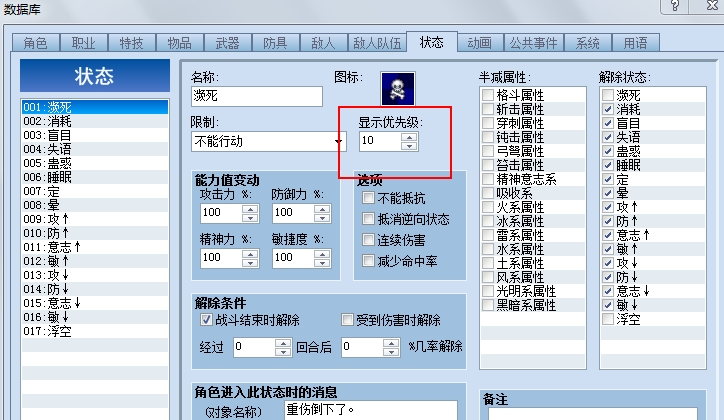Select state 004:失语 in list

coord(95,149)
